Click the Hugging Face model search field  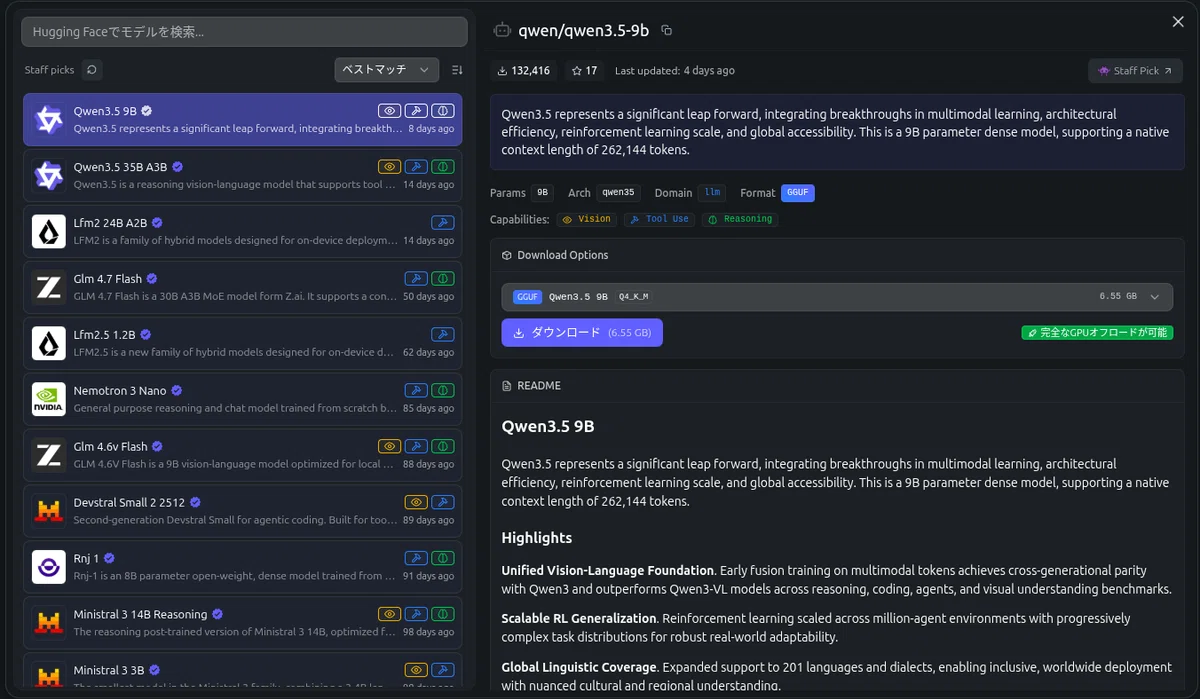coord(245,32)
